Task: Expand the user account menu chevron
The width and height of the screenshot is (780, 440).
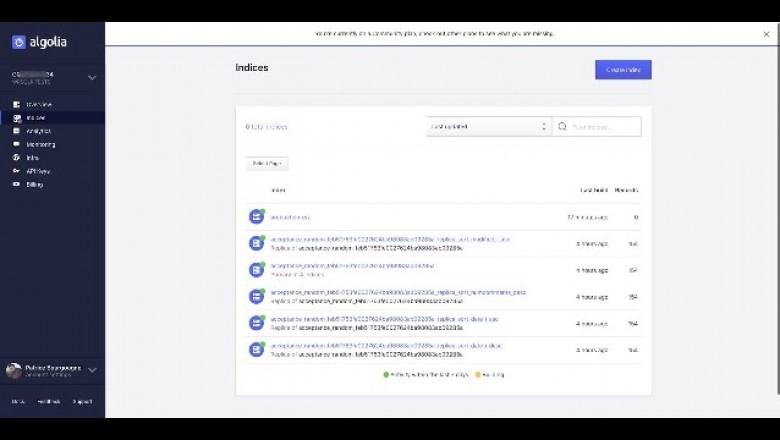Action: 92,370
